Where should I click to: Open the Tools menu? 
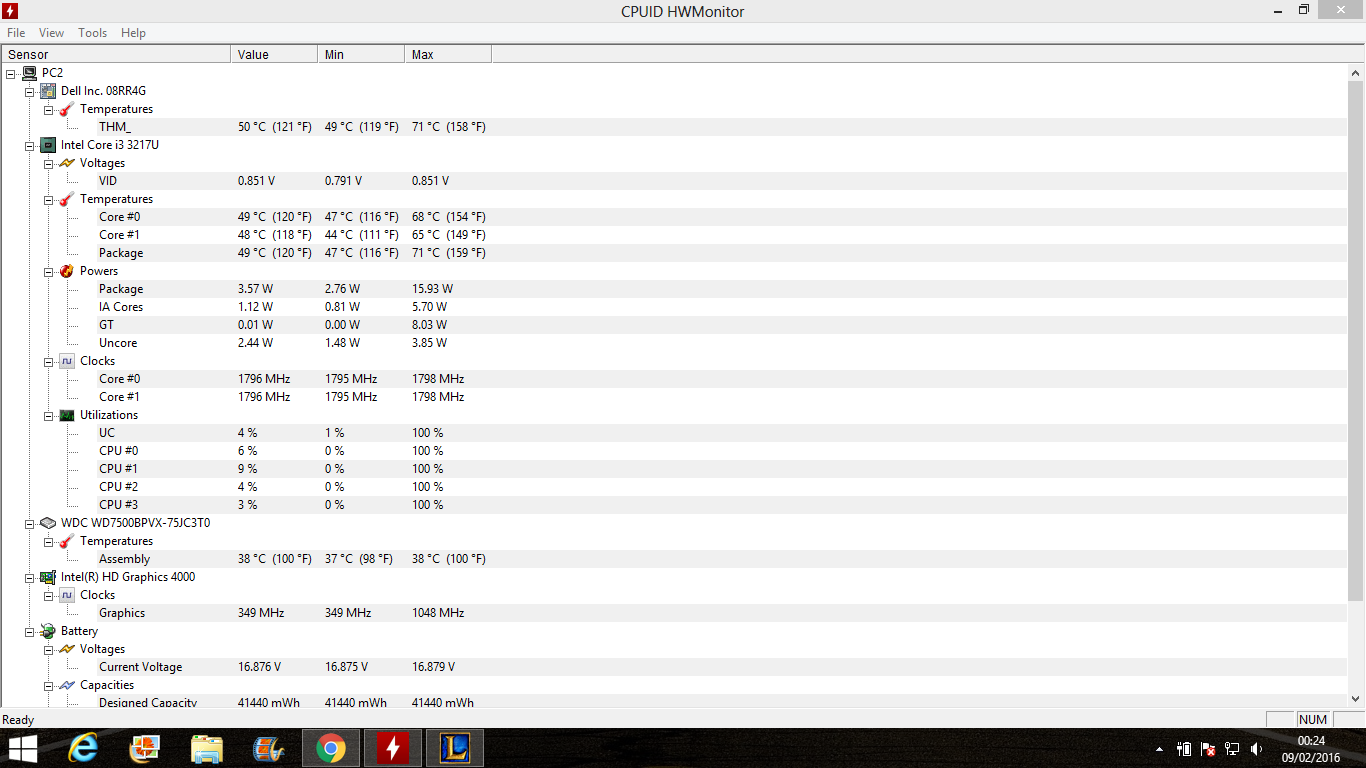tap(93, 33)
